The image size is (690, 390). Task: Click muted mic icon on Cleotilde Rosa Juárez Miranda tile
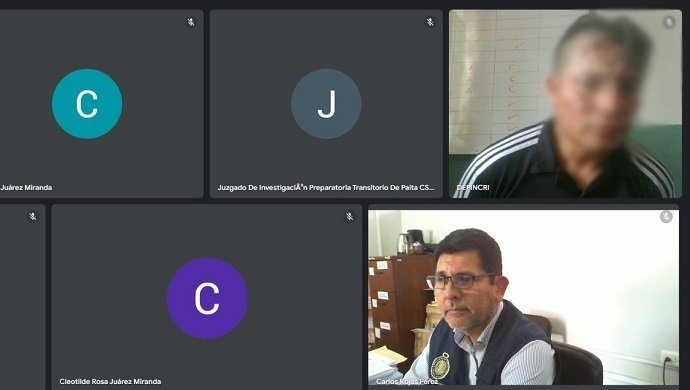pyautogui.click(x=349, y=217)
